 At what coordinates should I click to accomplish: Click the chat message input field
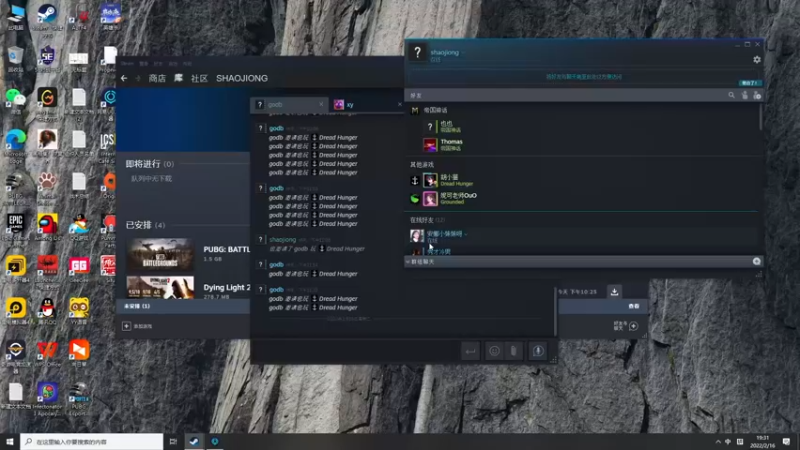click(x=356, y=351)
